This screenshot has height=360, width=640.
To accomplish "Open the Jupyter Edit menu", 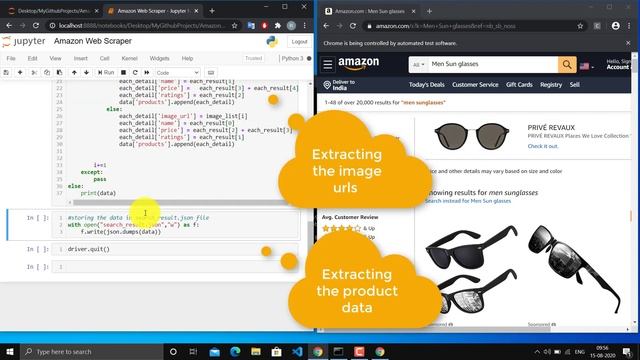I will 32,58.
